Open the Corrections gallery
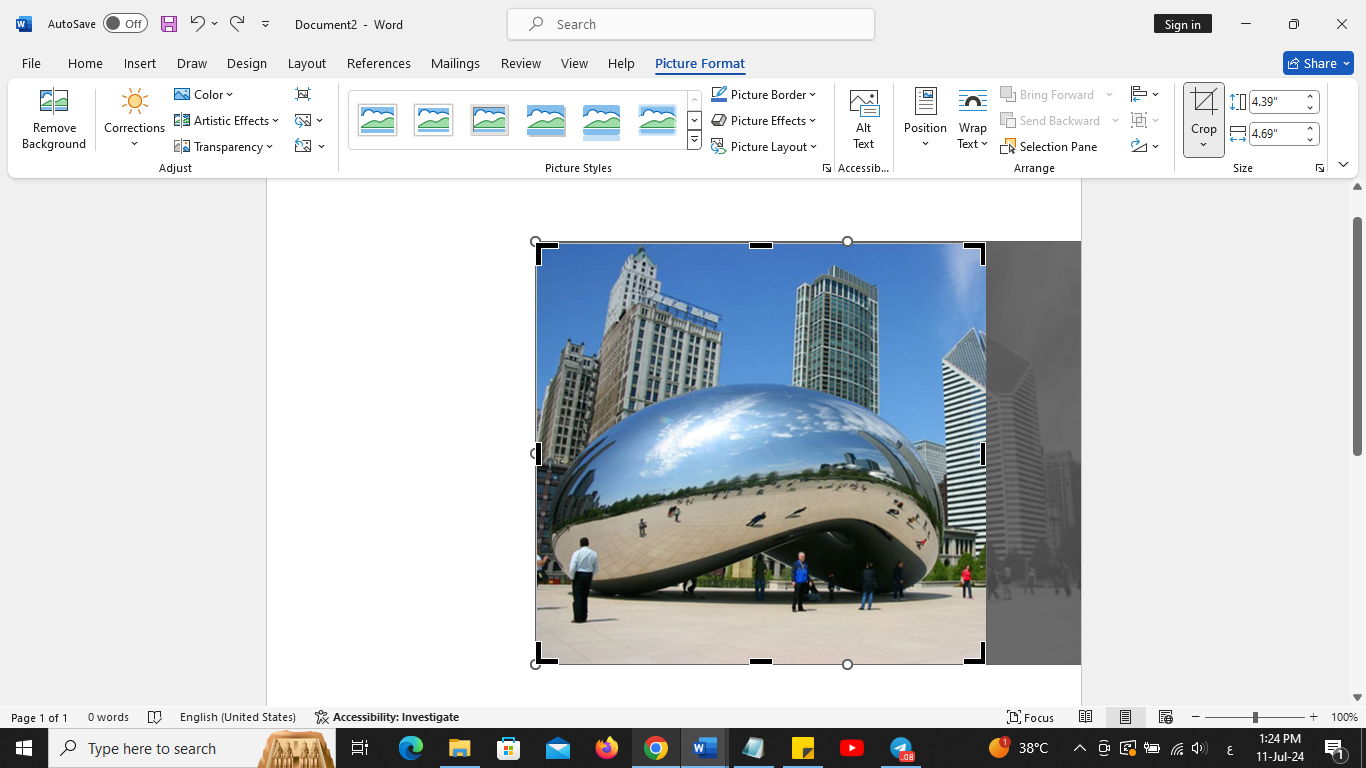This screenshot has height=768, width=1366. click(134, 120)
